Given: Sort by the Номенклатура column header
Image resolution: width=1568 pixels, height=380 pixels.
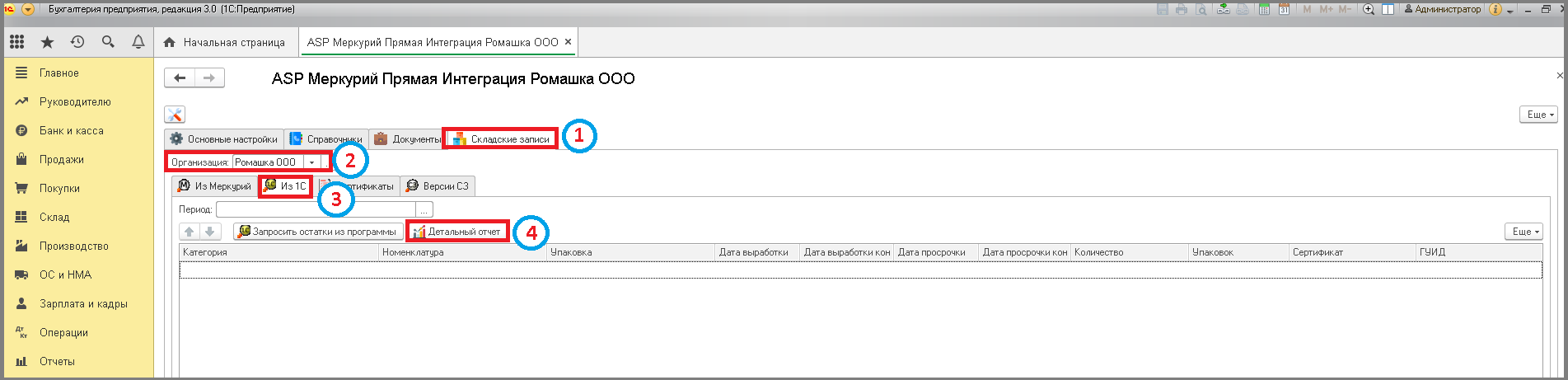Looking at the screenshot, I should pos(463,252).
